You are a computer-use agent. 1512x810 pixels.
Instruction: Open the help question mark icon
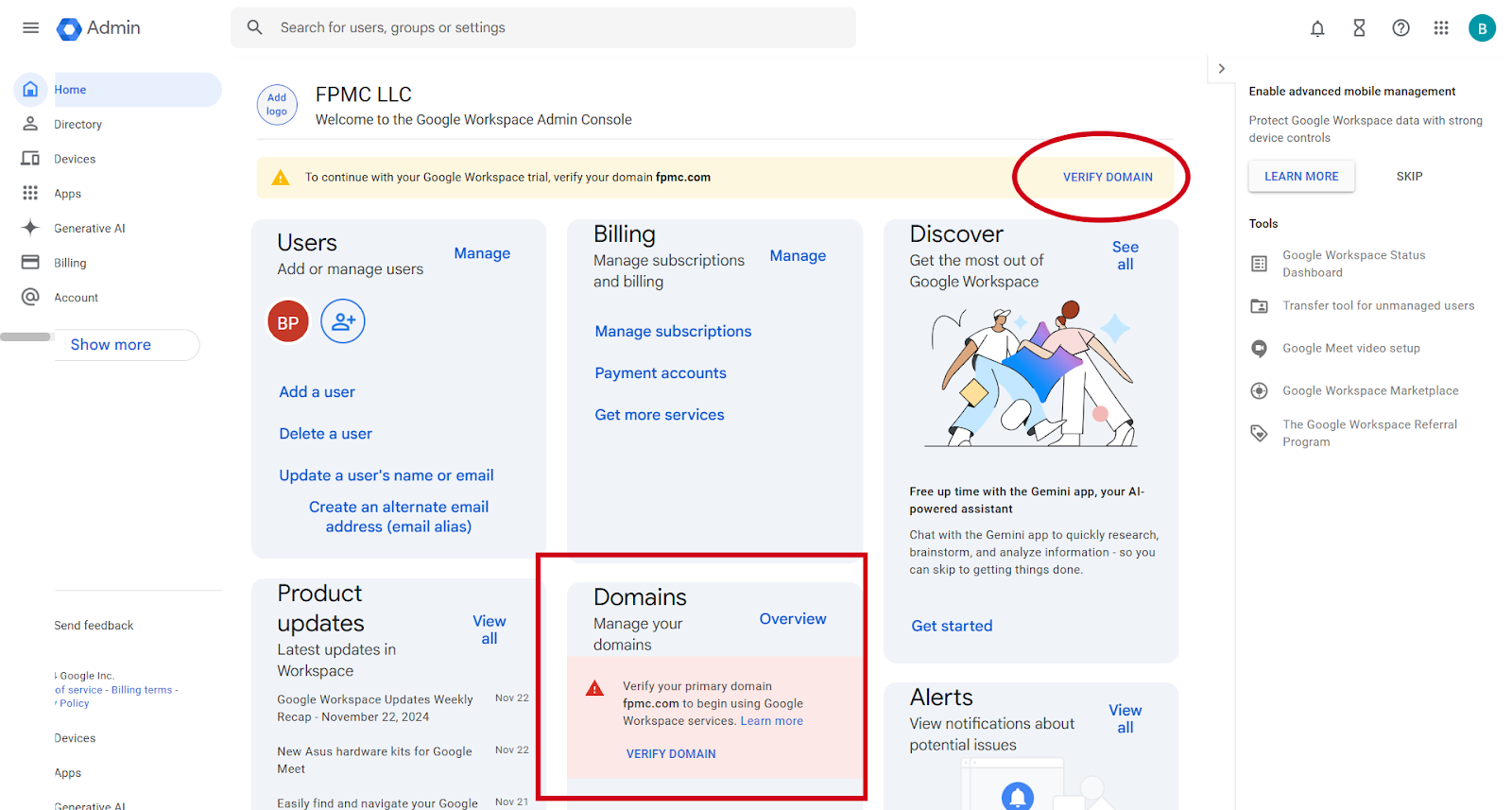[1400, 28]
